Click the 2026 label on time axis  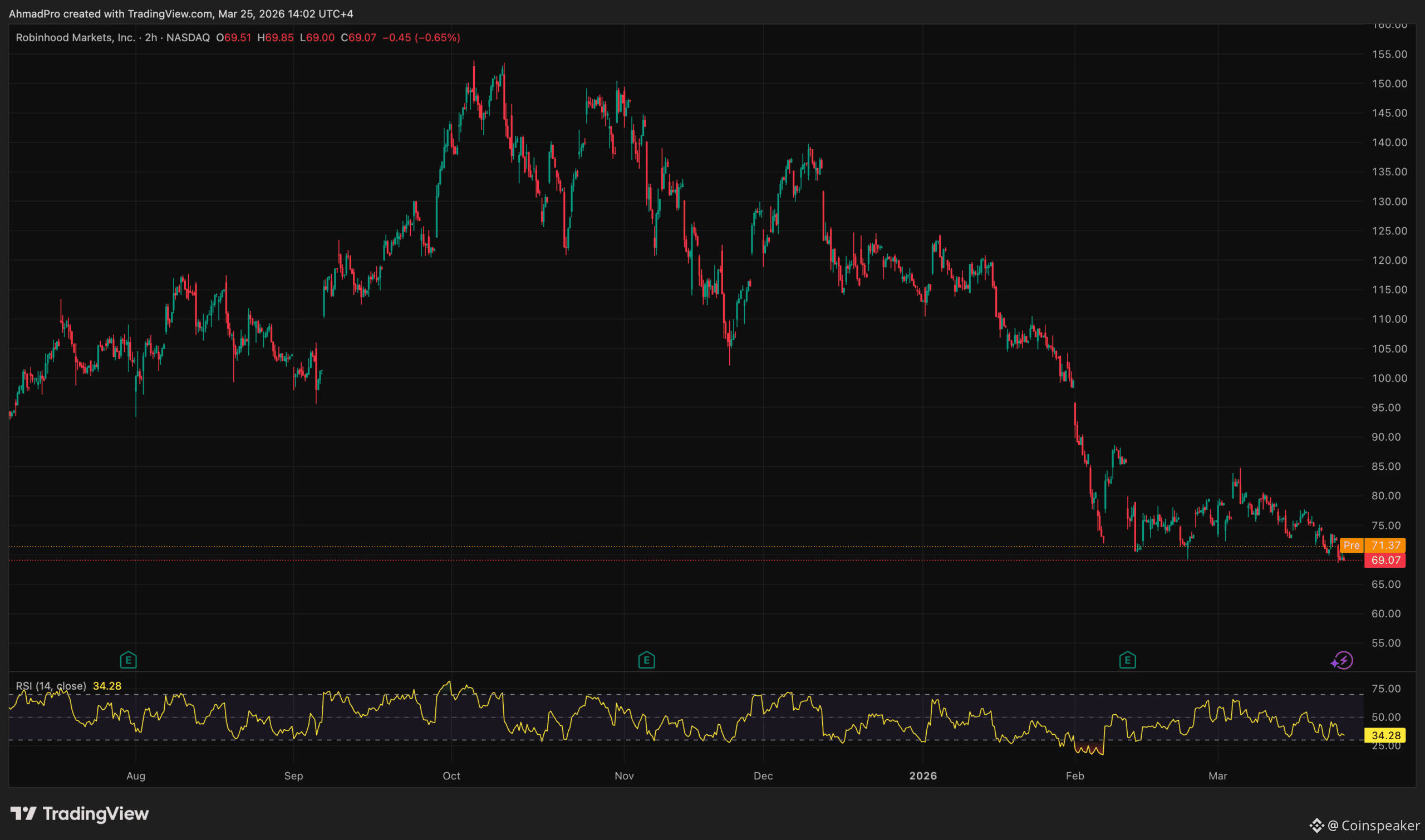coord(922,776)
